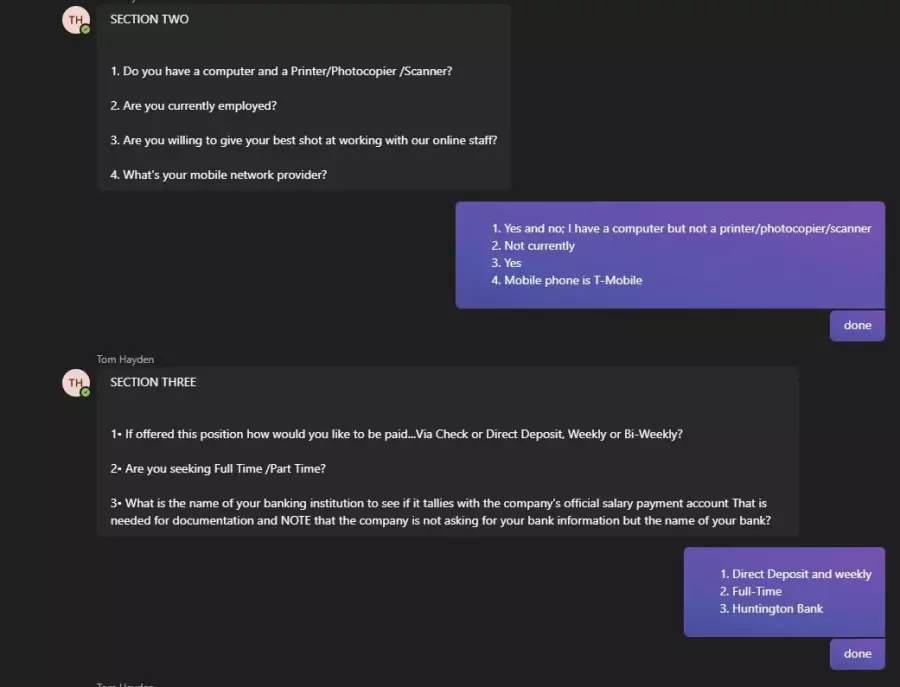Click the SECTION TWO message heading
The width and height of the screenshot is (900, 687).
[x=149, y=20]
